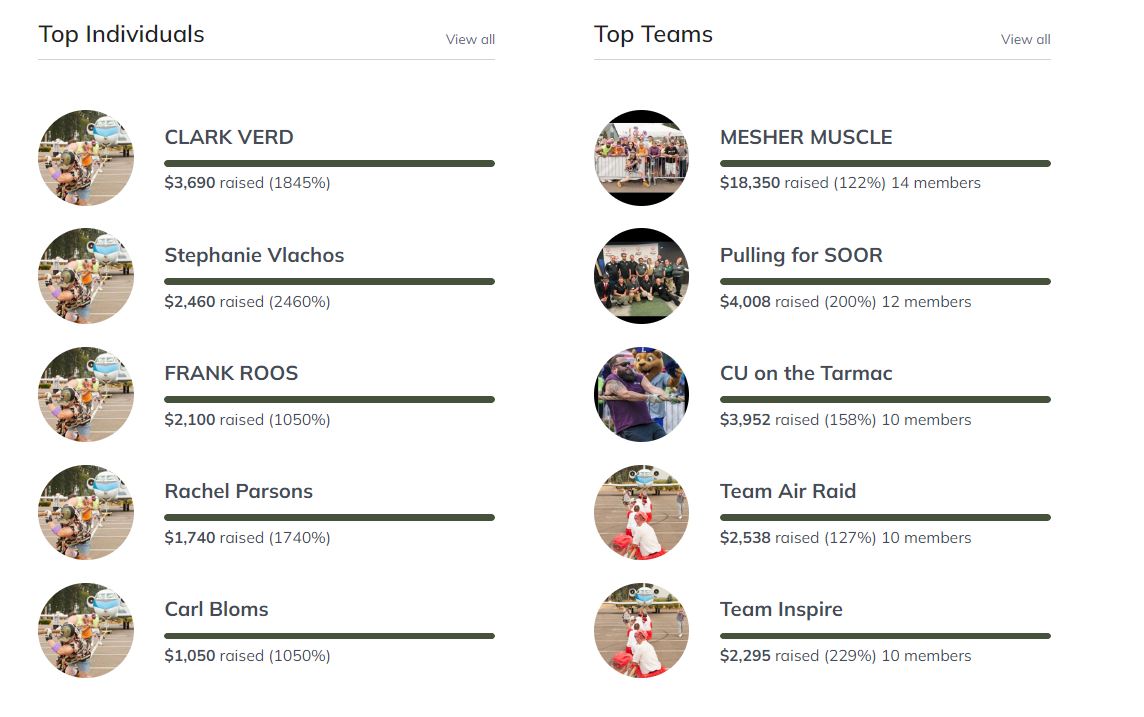This screenshot has width=1144, height=717.
Task: Click CLARK VERD's profile avatar
Action: (86, 158)
